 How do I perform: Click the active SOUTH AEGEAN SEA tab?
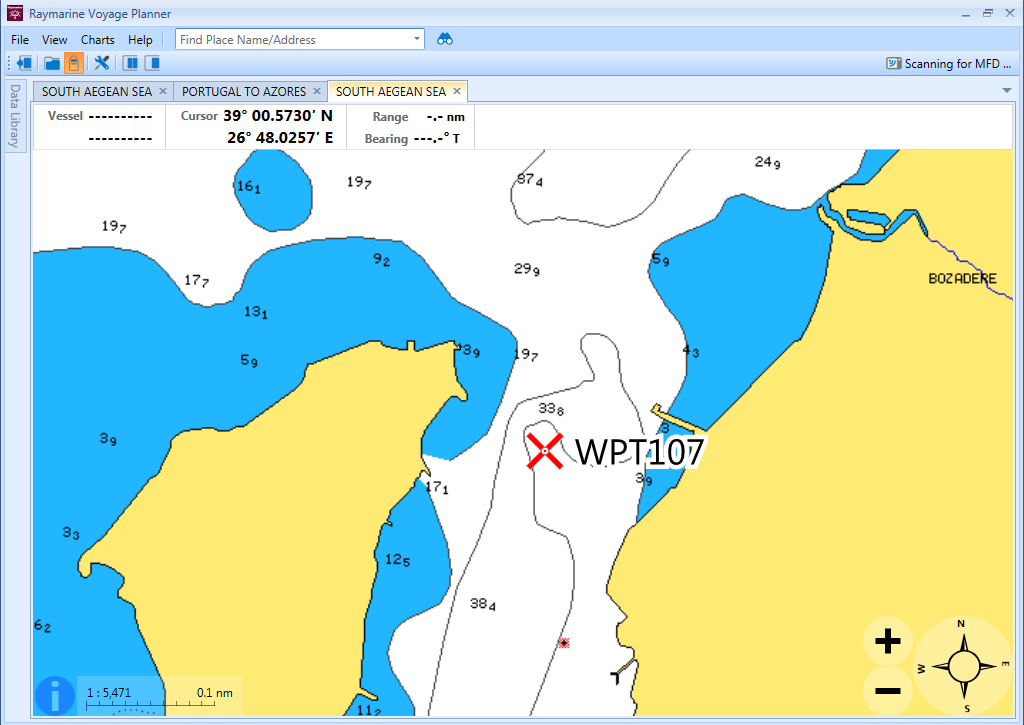click(391, 91)
